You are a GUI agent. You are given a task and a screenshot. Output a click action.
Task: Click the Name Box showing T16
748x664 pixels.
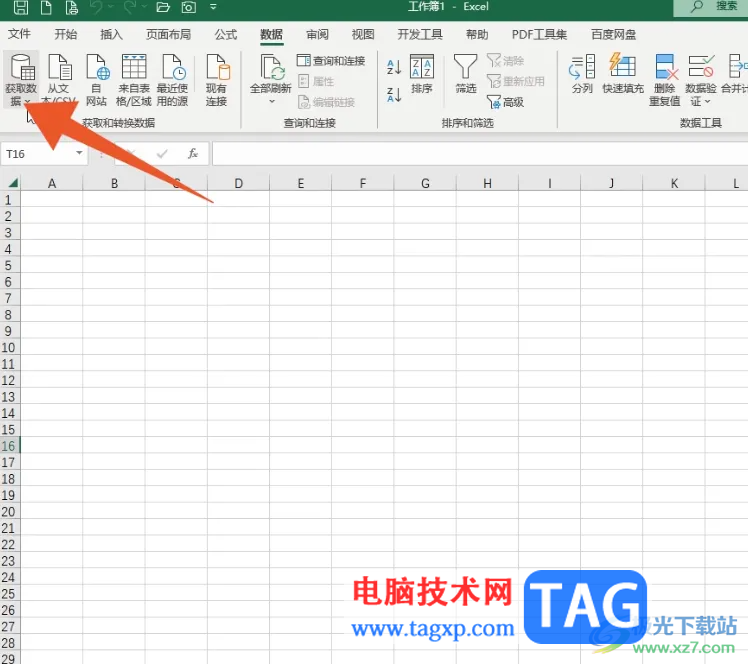click(38, 154)
